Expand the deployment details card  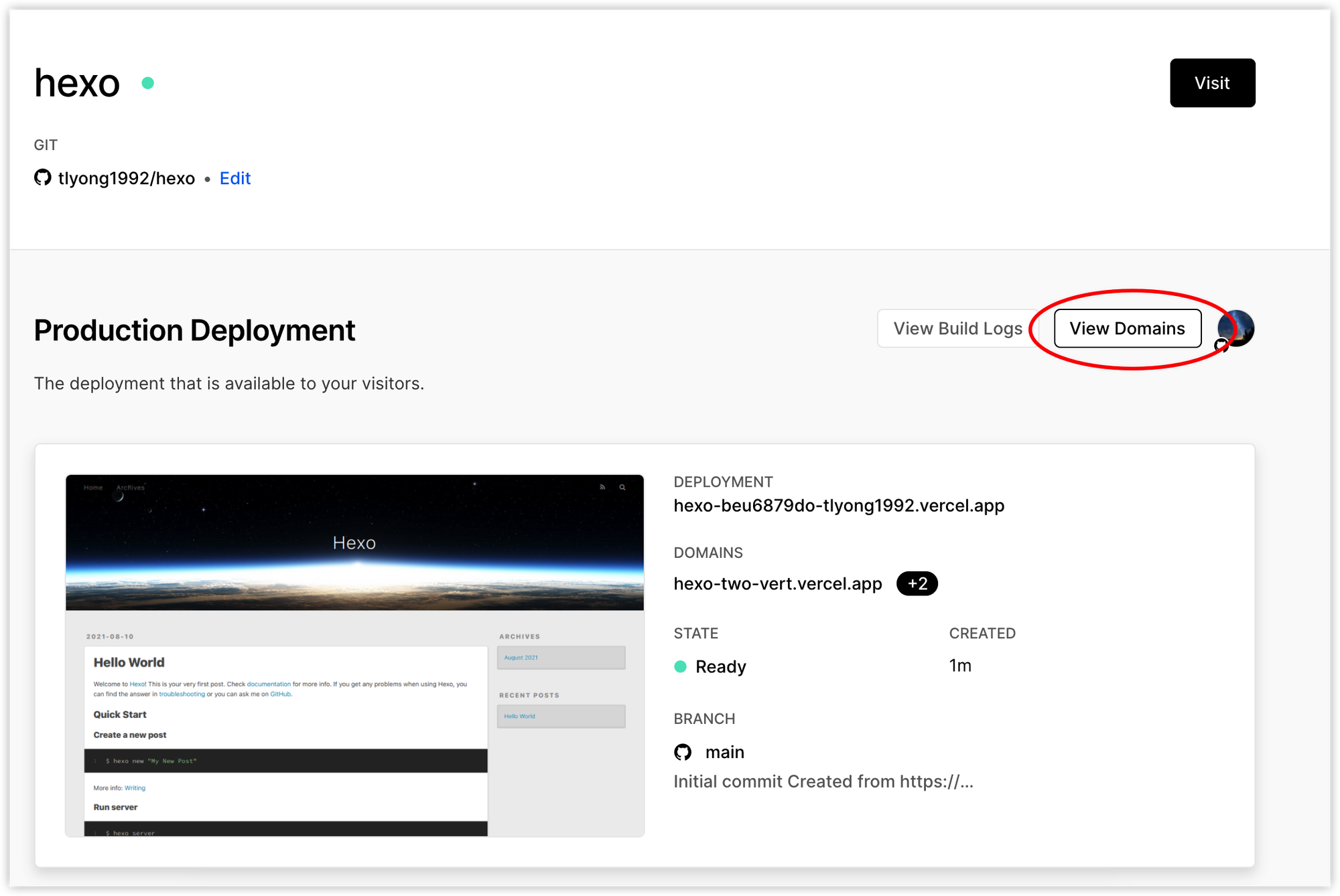(x=916, y=583)
